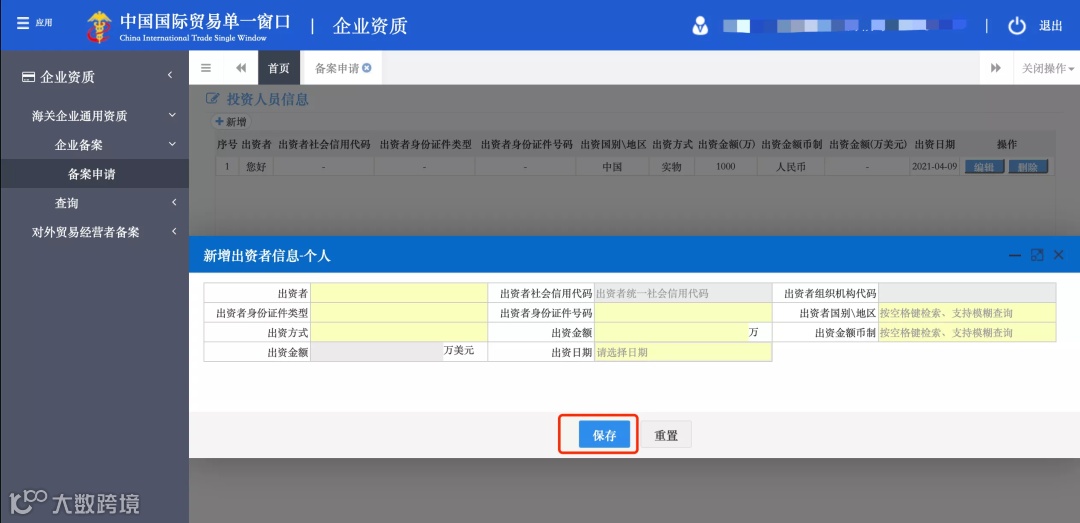Close the 备案申请 tab with its x icon

367,68
